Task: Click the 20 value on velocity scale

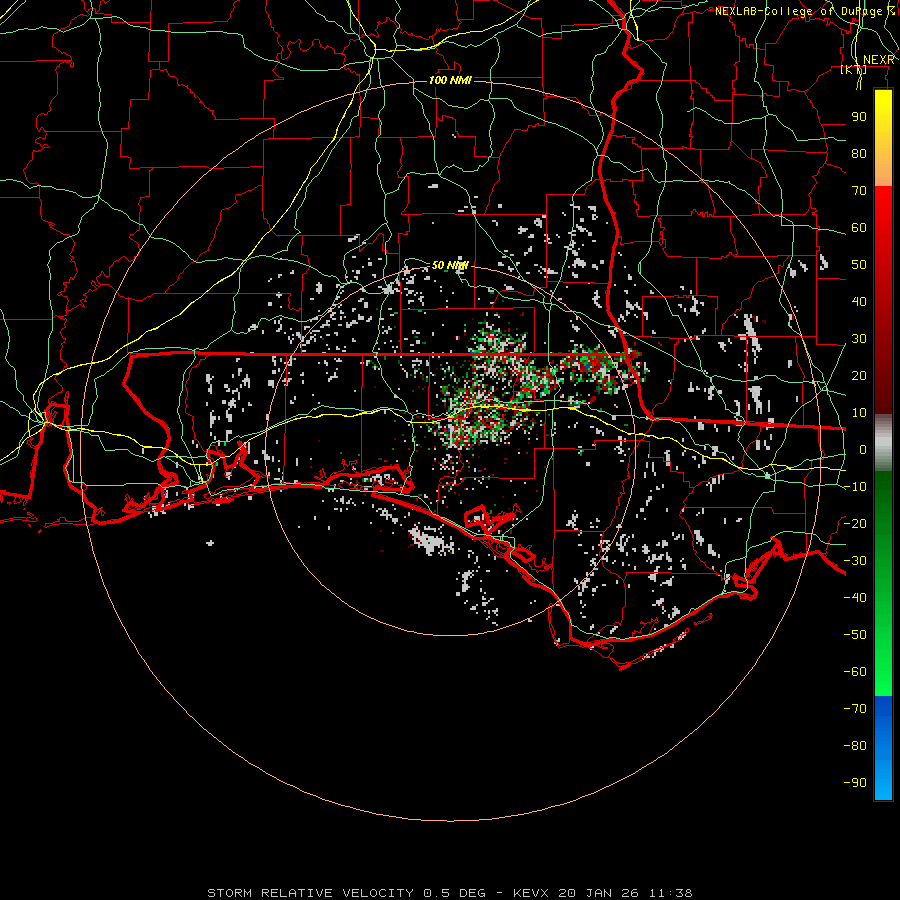Action: click(x=859, y=375)
